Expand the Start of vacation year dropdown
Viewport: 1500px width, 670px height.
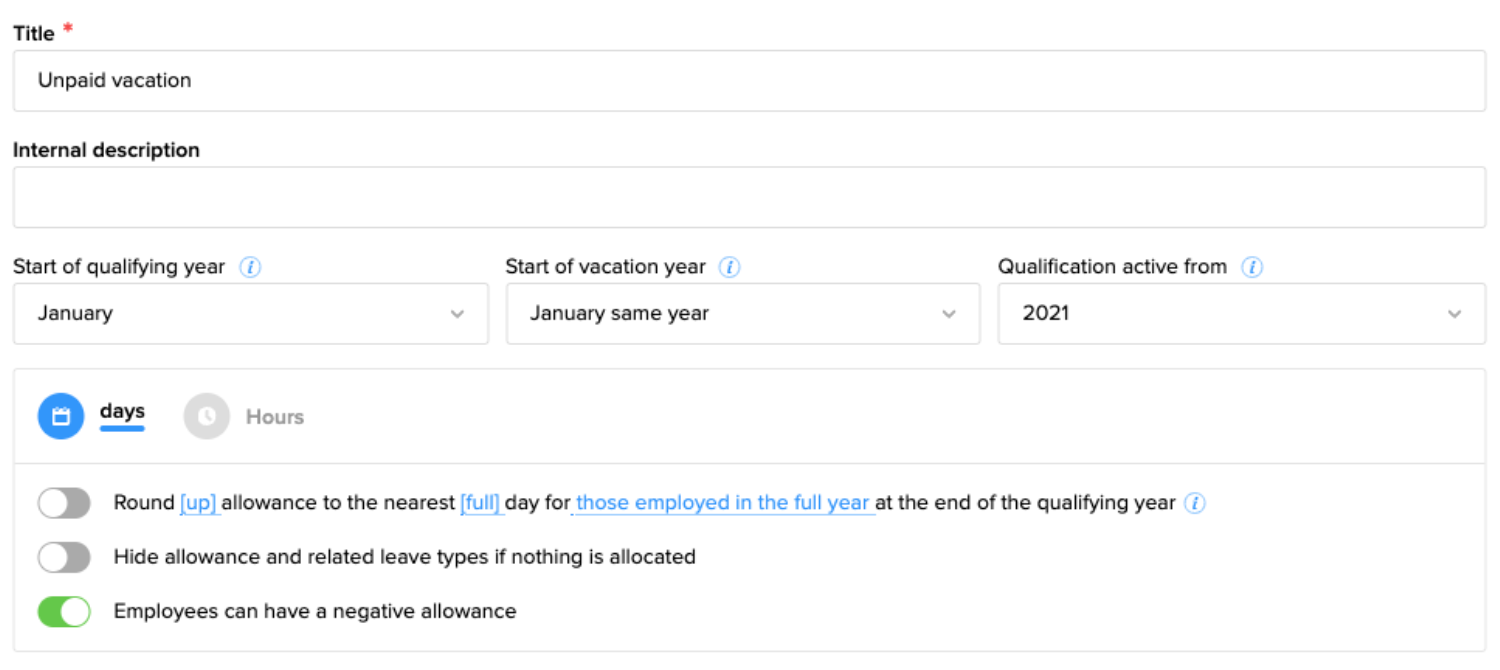(742, 314)
